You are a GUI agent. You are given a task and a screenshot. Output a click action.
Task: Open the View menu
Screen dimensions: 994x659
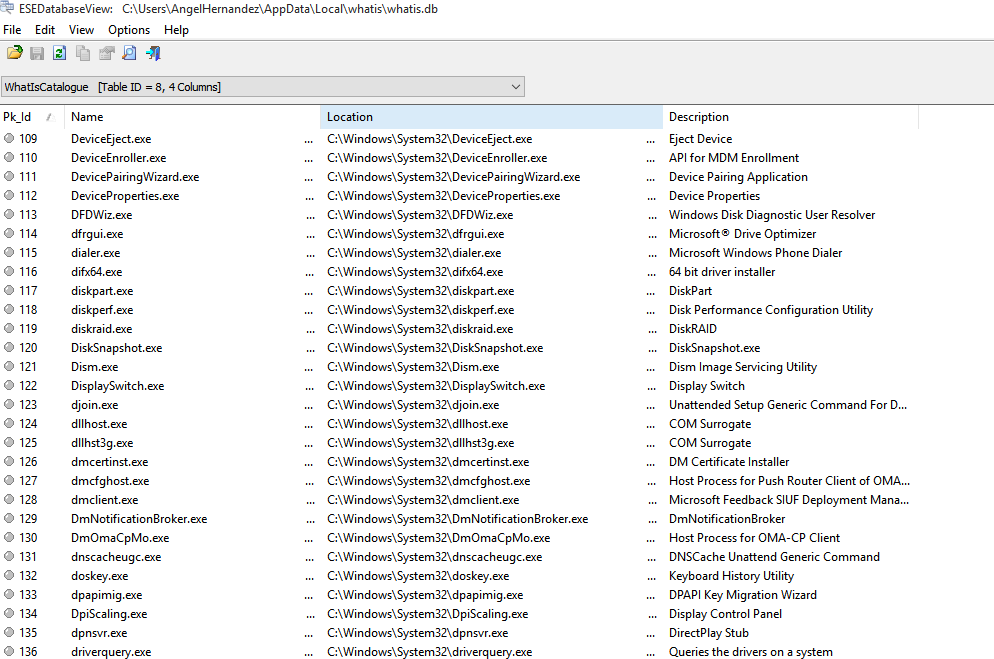pos(81,30)
